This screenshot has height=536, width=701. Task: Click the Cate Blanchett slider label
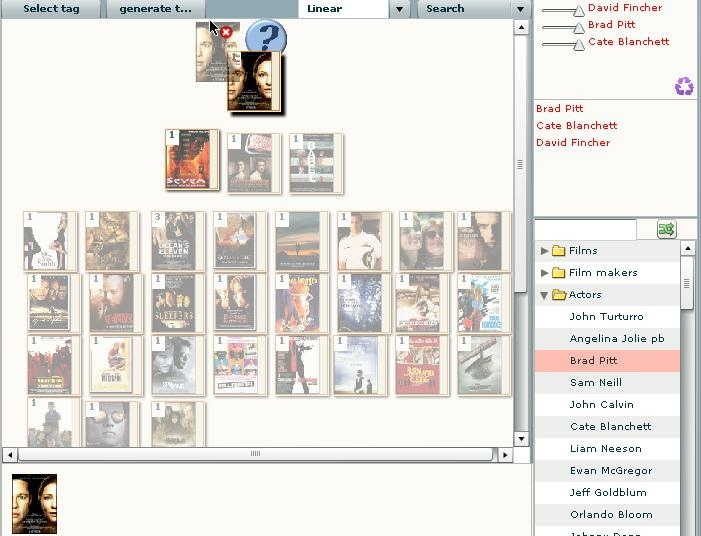(x=629, y=42)
